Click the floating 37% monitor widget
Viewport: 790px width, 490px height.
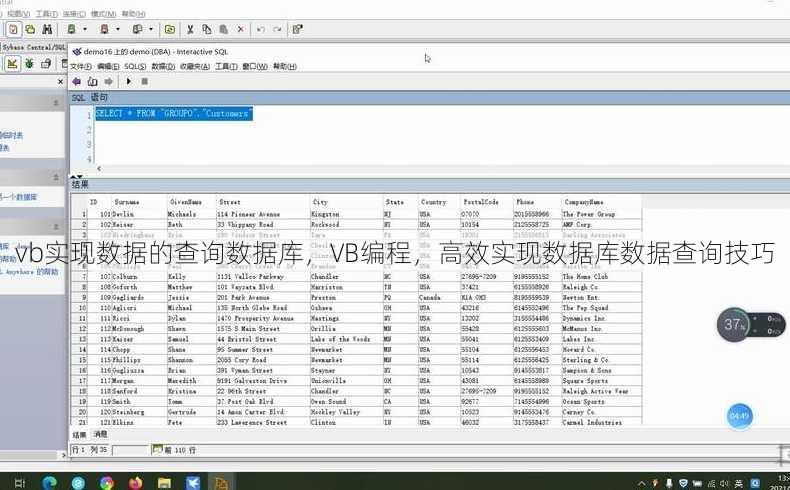[750, 325]
